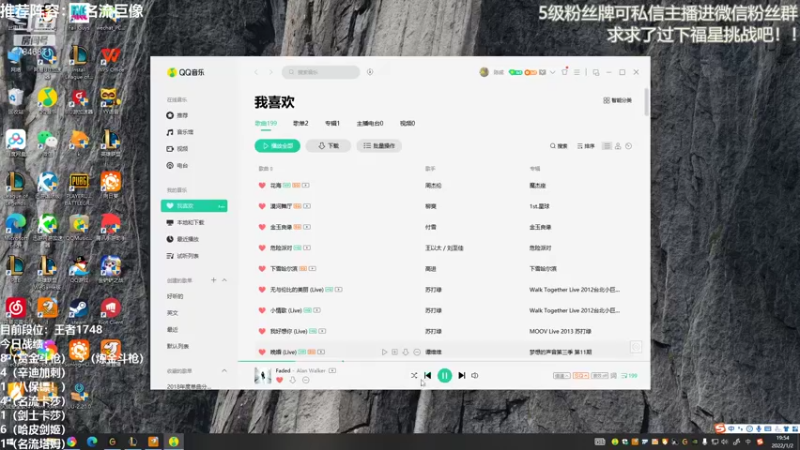
Task: Open 搜索 search within the song list
Action: (559, 146)
